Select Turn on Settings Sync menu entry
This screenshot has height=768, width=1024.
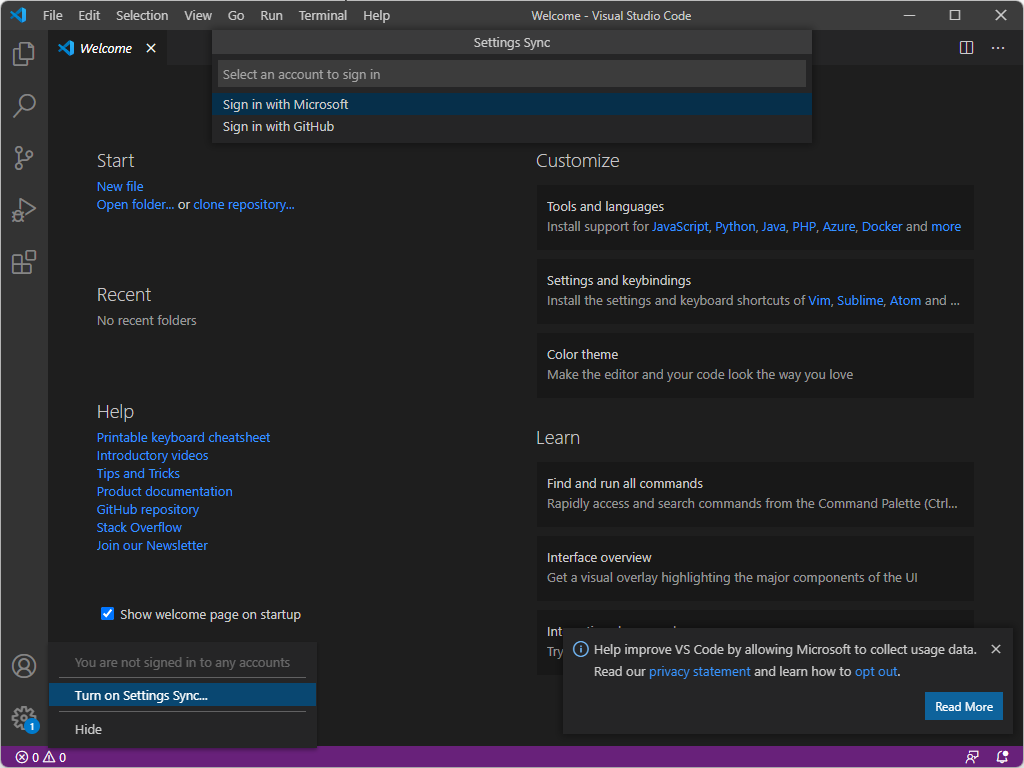(x=182, y=696)
